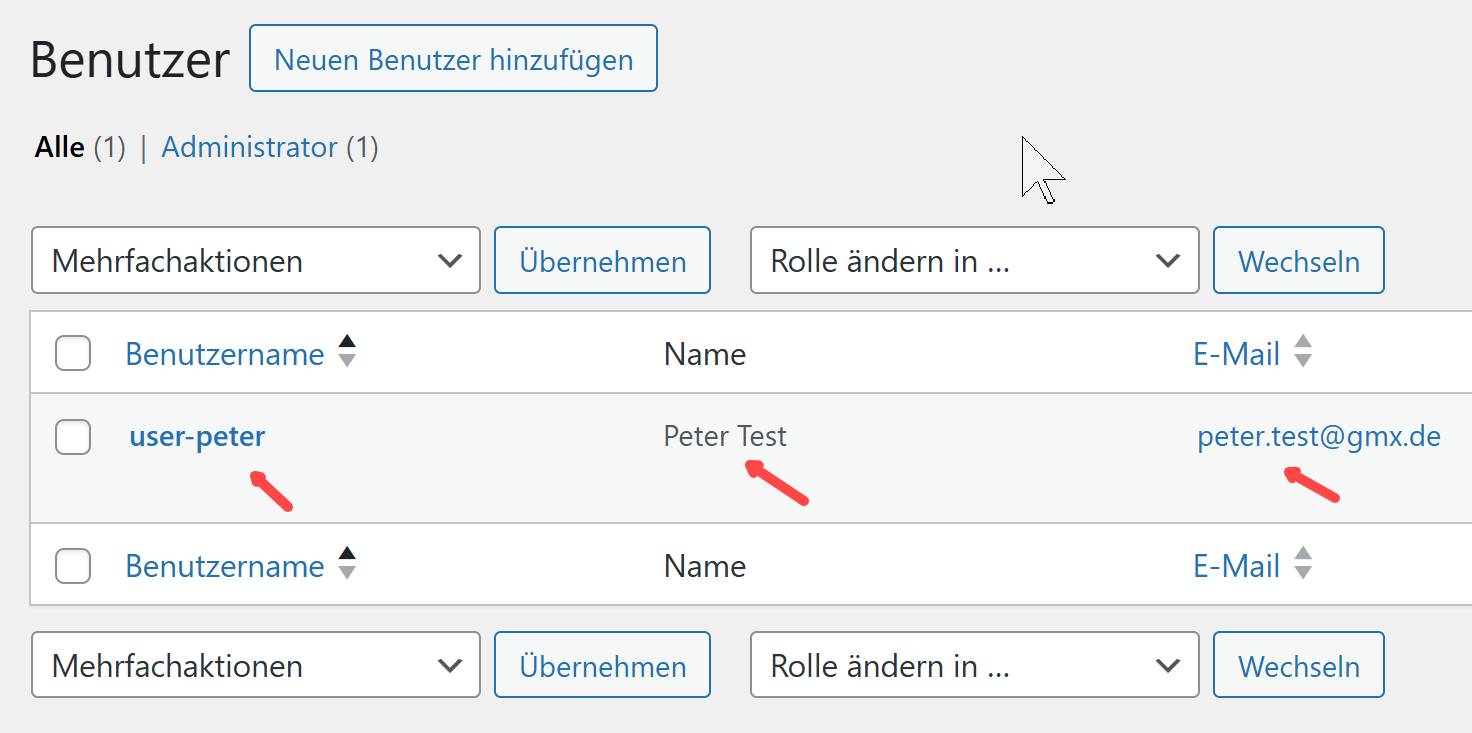
Task: Expand the bottom 'Rolle ändern in …' dropdown
Action: click(974, 665)
